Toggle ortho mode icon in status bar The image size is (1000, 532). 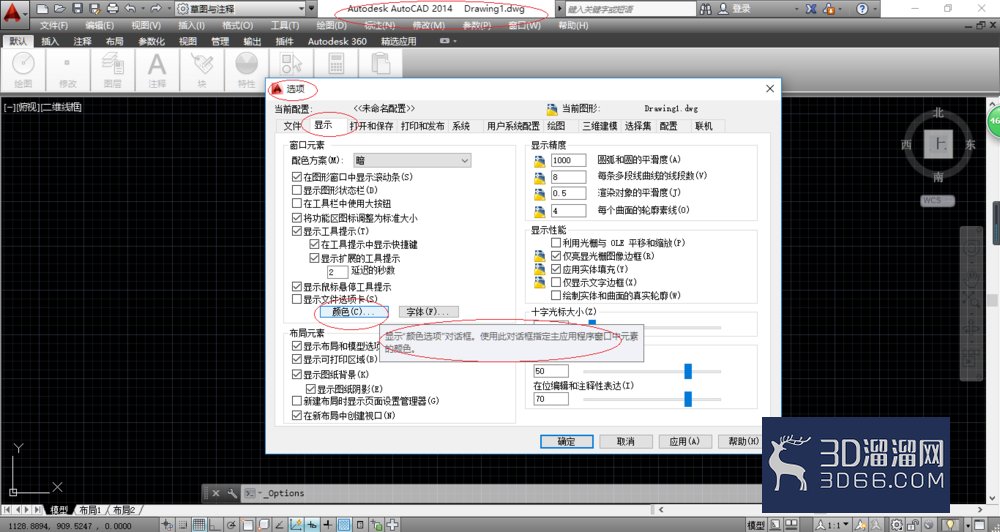(x=215, y=525)
